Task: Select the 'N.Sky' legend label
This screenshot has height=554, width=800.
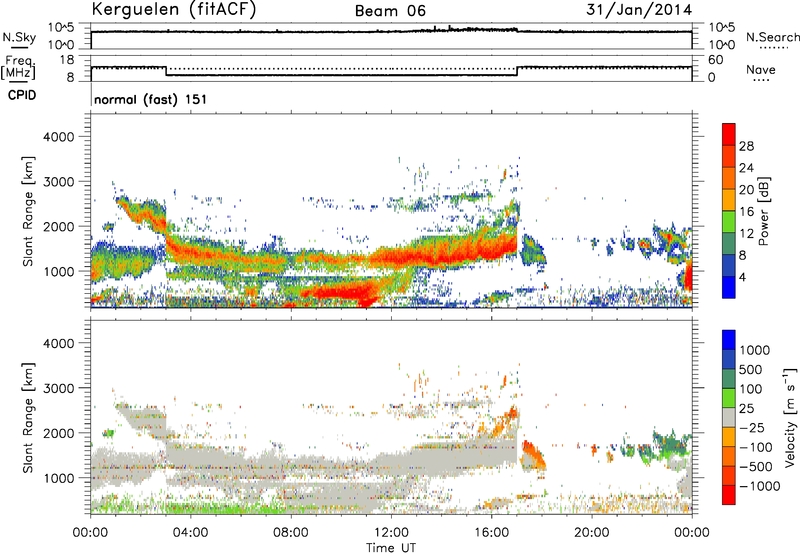Action: (x=19, y=37)
